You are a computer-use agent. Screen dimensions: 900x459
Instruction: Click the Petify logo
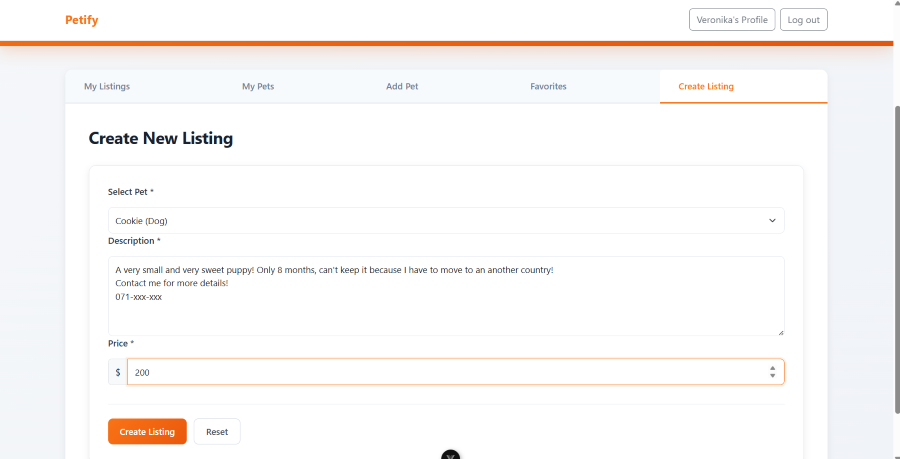coord(82,20)
